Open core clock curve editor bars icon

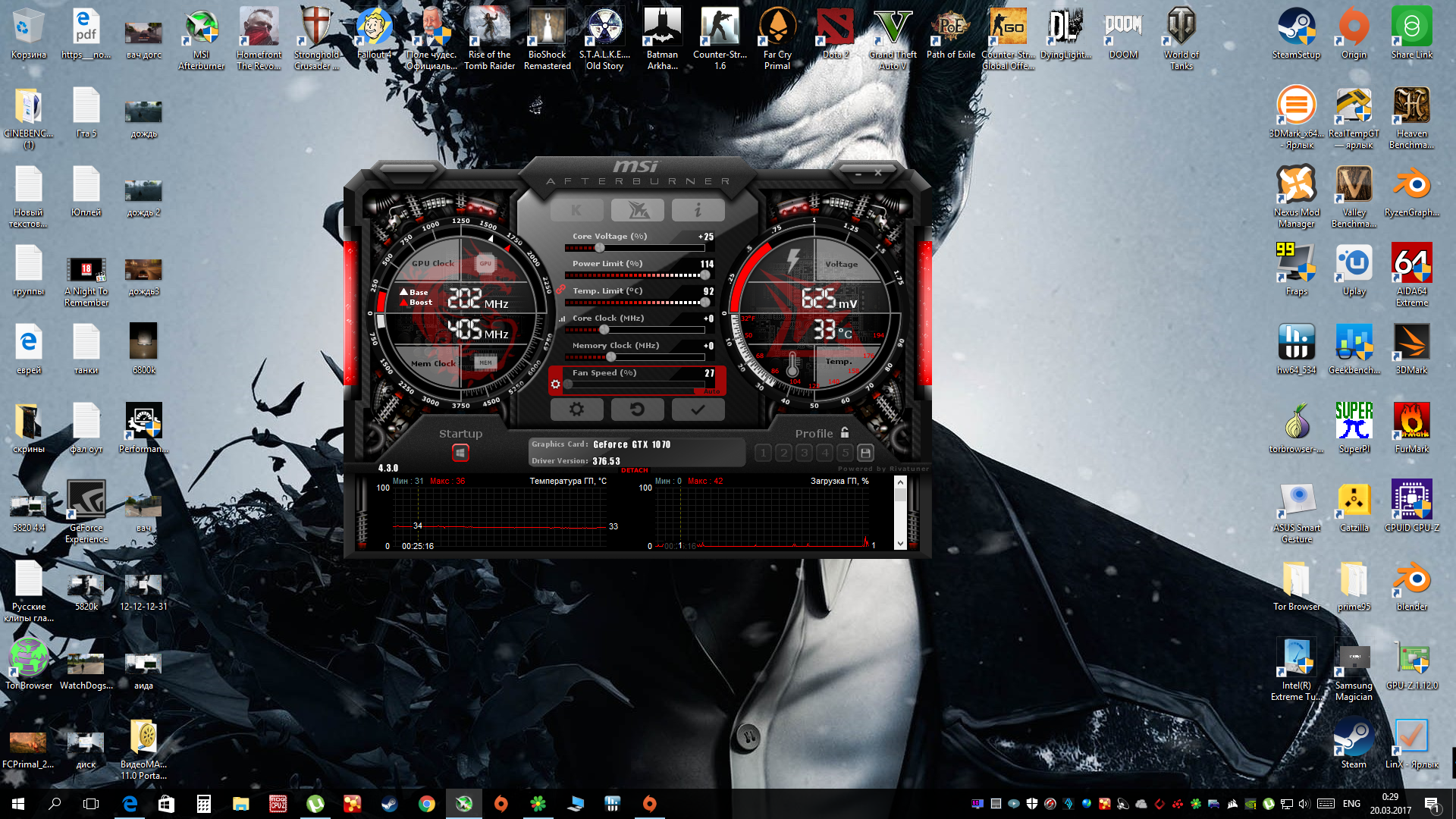[x=562, y=319]
